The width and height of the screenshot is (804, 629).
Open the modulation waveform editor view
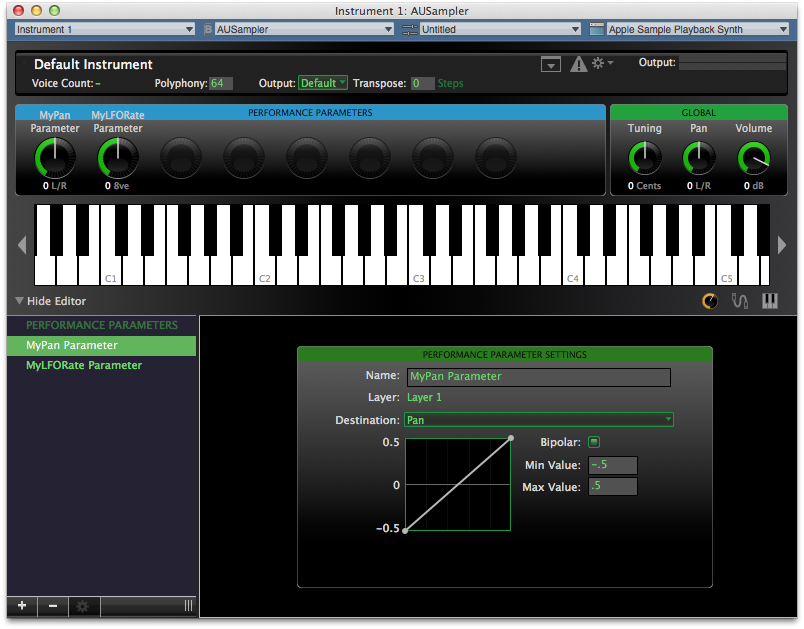point(739,301)
